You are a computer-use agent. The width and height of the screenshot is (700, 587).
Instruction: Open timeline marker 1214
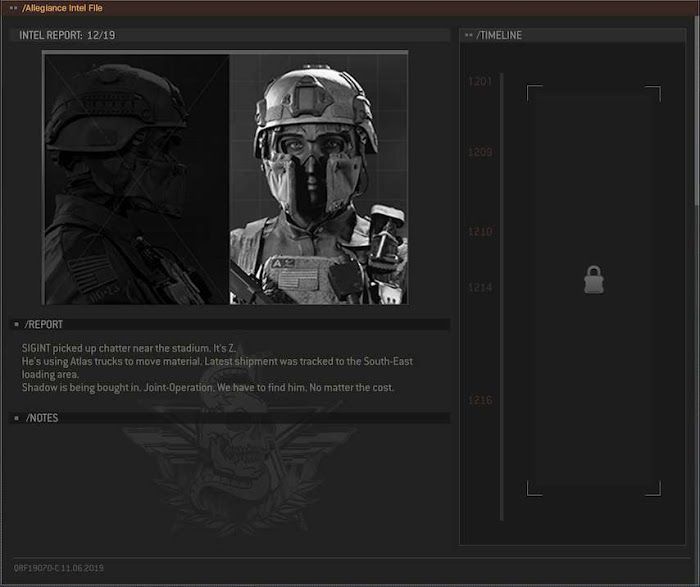[480, 287]
